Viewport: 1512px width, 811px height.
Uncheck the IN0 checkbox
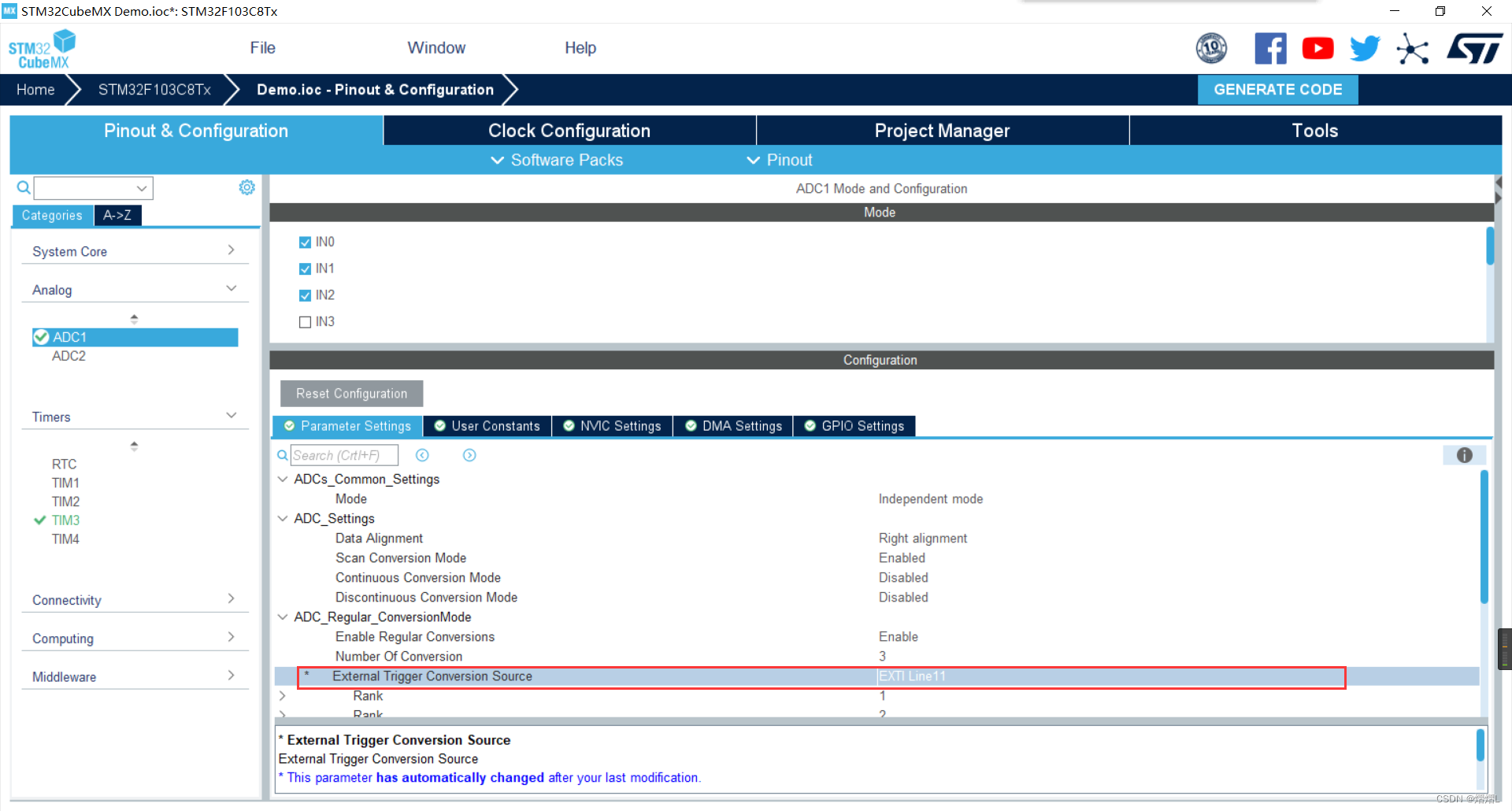pos(305,243)
